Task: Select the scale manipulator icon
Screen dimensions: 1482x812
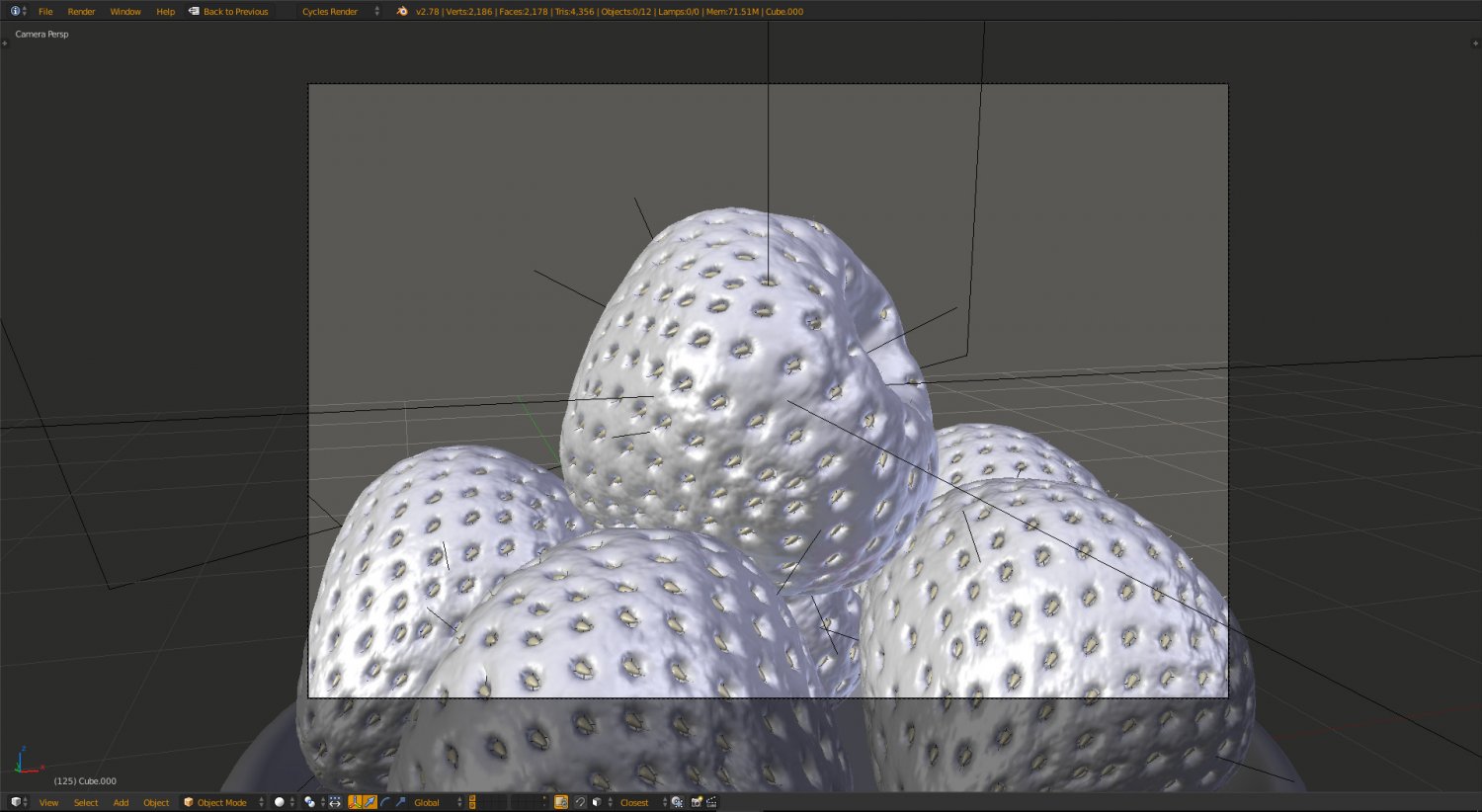Action: [400, 802]
